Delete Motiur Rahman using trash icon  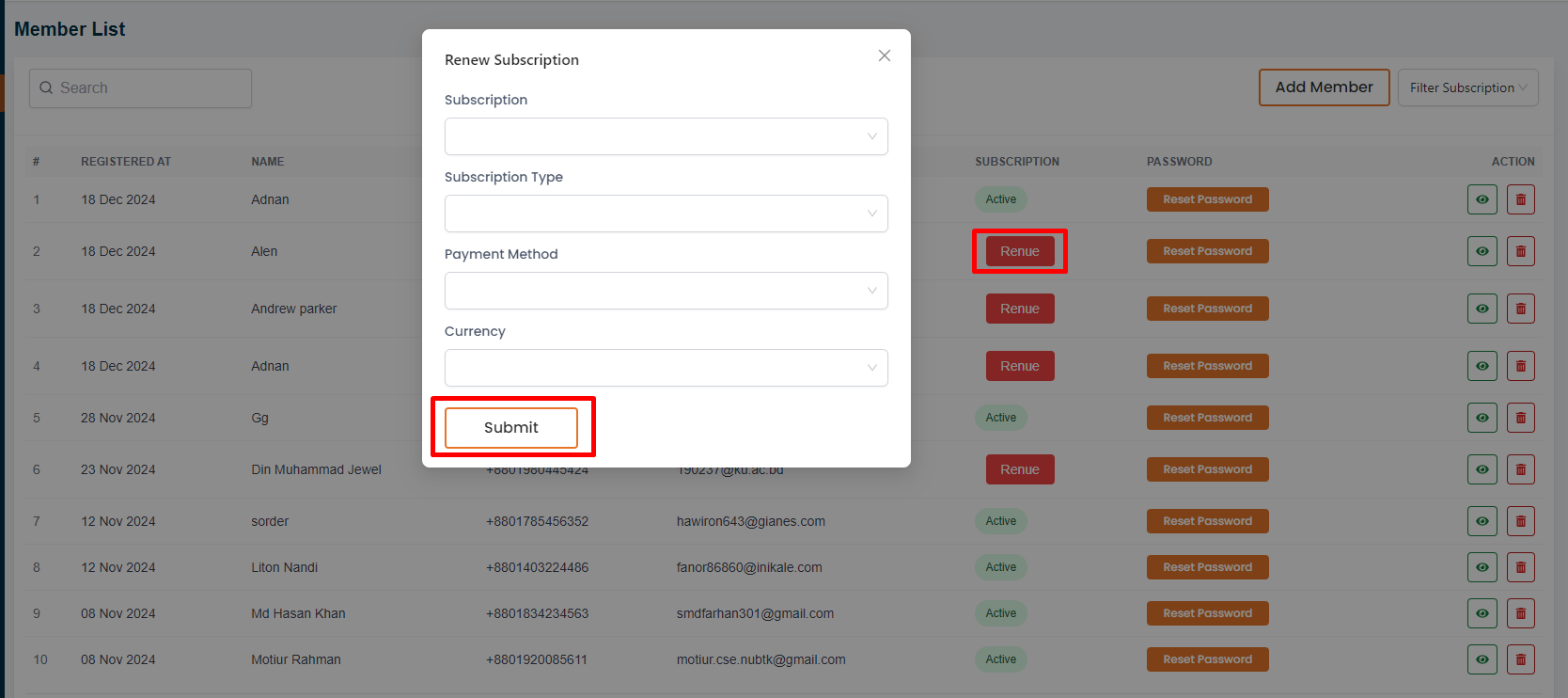click(1520, 659)
